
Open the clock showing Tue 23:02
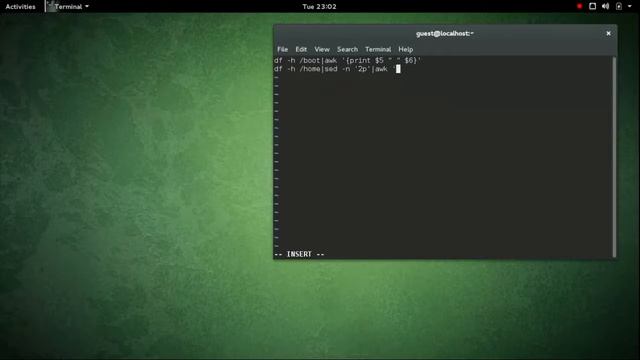coord(319,7)
